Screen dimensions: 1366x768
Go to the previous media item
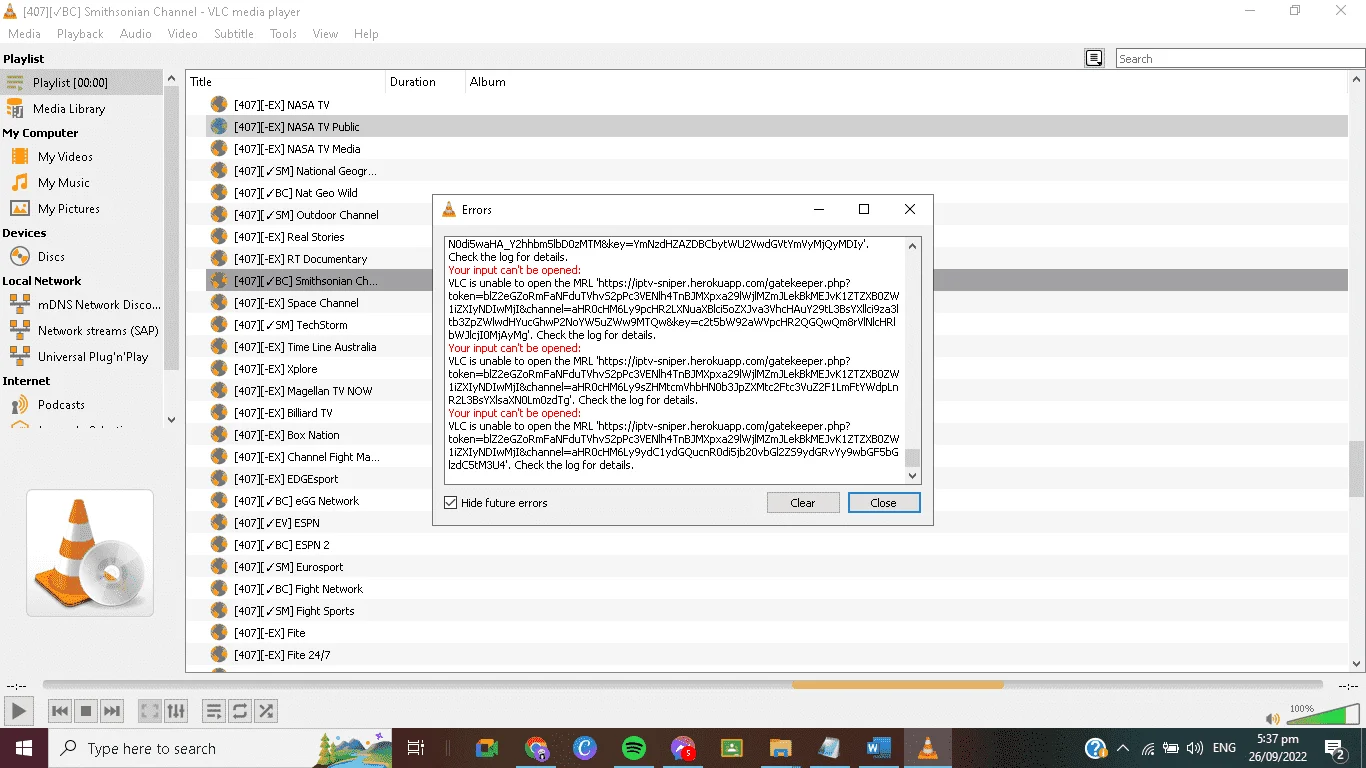[60, 711]
